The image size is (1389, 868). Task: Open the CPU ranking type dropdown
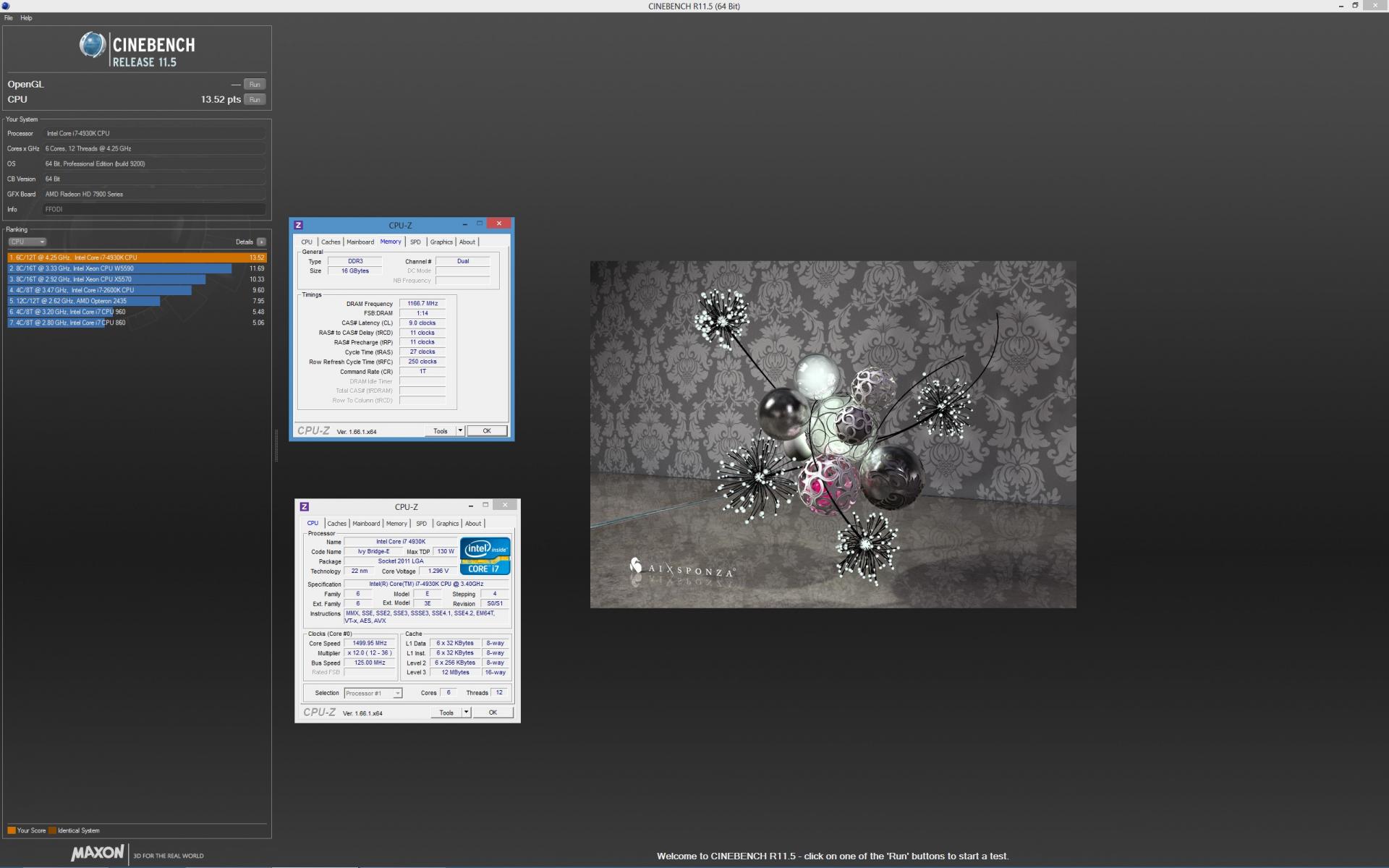coord(27,242)
